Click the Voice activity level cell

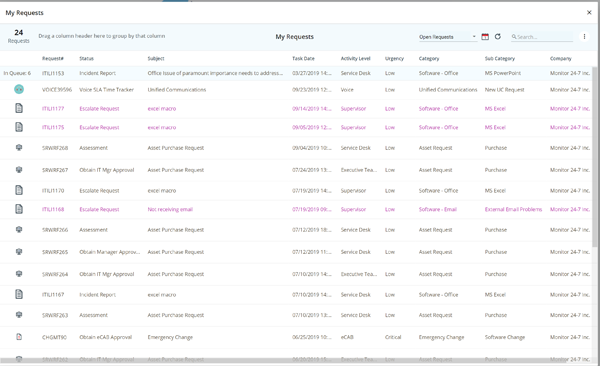(x=347, y=90)
